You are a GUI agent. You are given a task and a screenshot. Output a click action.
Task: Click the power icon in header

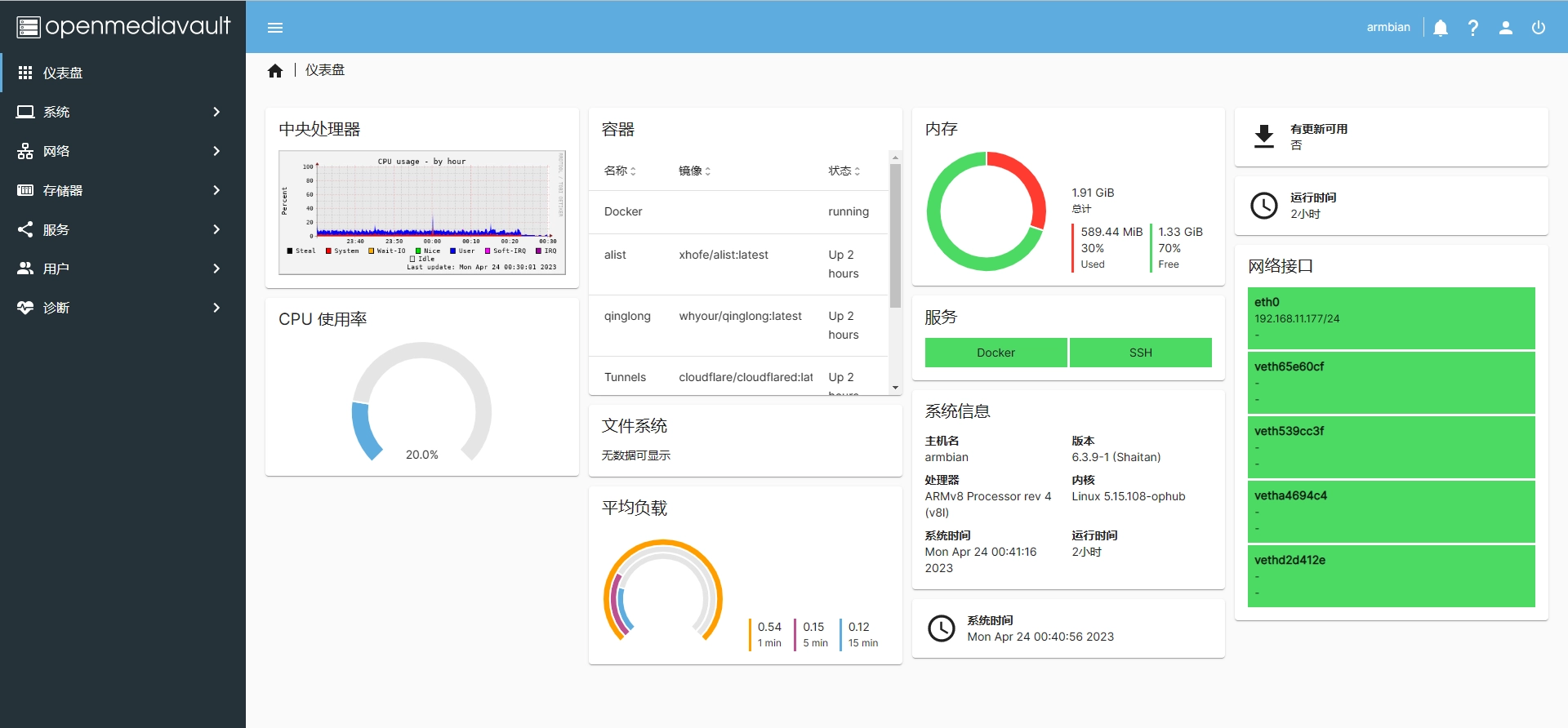click(x=1539, y=28)
